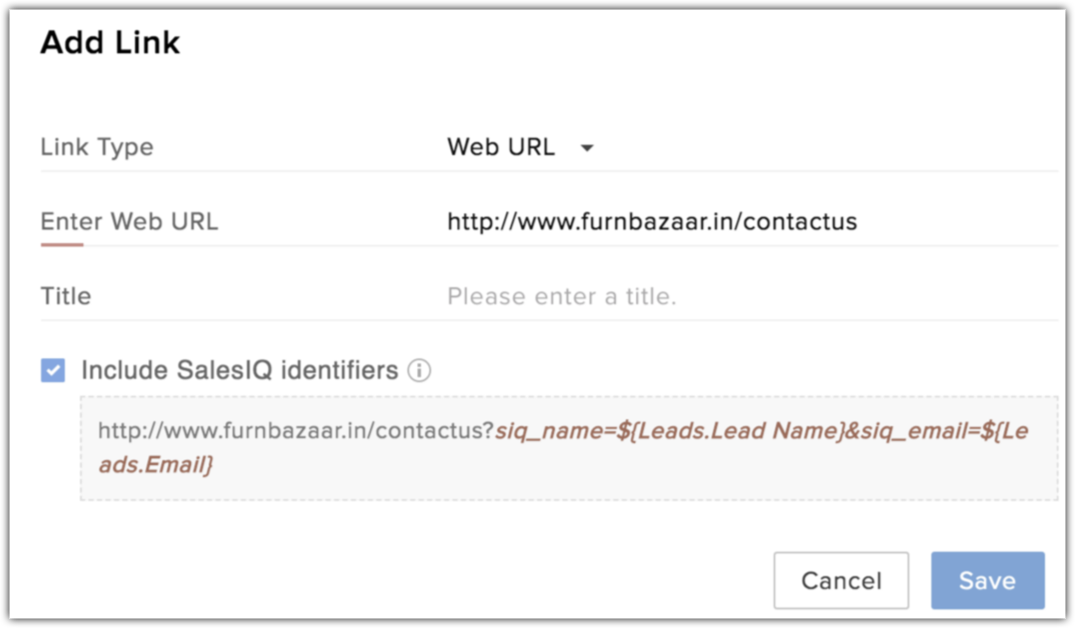Image resolution: width=1075 pixels, height=628 pixels.
Task: Open the Web URL link type selector
Action: tap(501, 147)
